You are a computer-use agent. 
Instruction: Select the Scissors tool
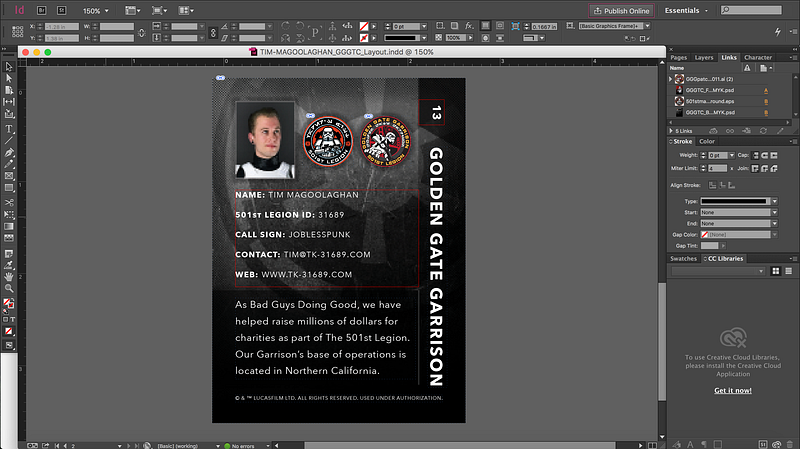(x=9, y=203)
